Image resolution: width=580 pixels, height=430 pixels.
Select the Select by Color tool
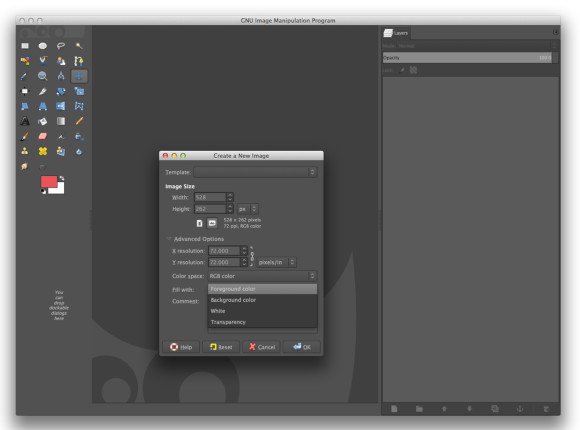pyautogui.click(x=25, y=61)
